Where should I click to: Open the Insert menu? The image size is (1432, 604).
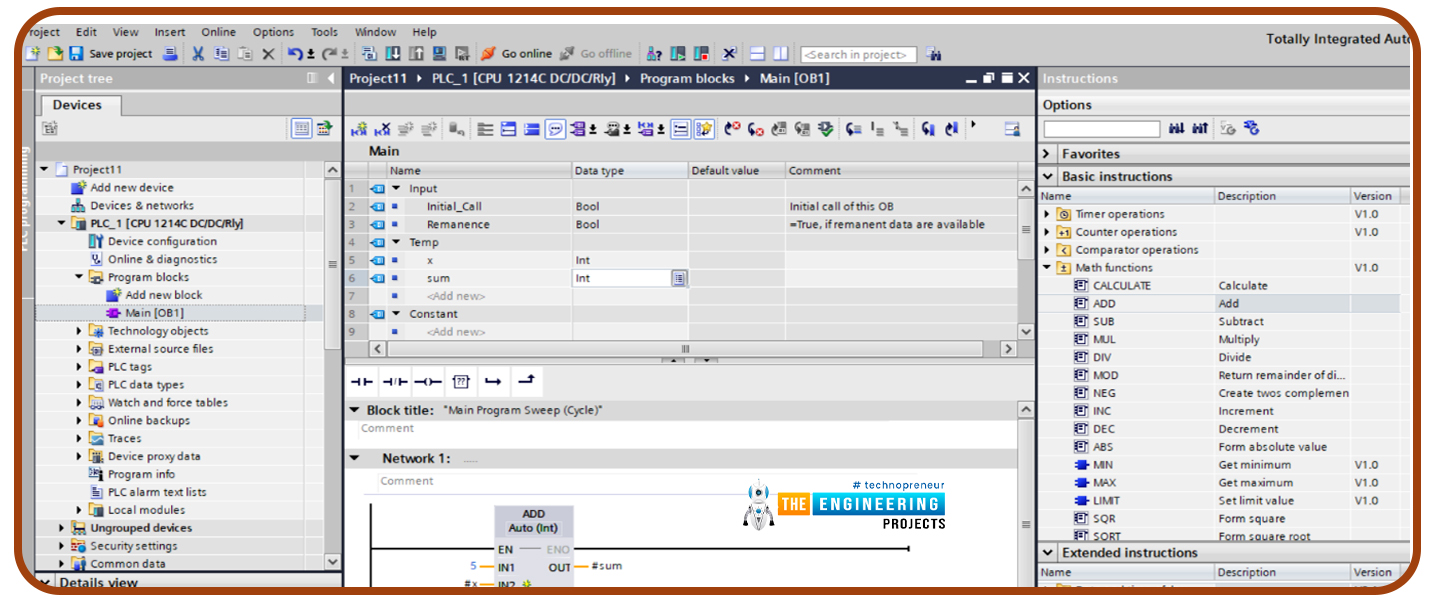tap(170, 32)
